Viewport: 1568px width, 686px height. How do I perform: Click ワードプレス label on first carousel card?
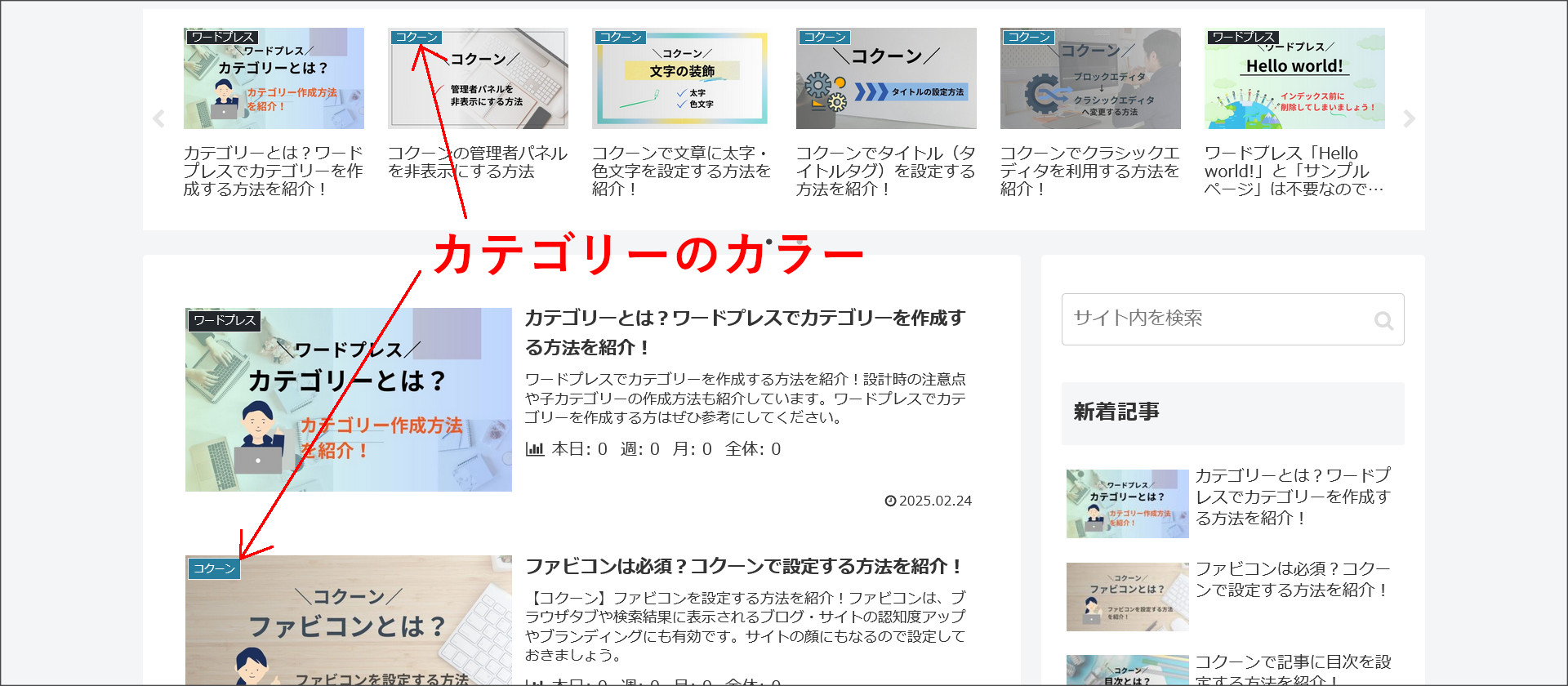click(x=222, y=37)
